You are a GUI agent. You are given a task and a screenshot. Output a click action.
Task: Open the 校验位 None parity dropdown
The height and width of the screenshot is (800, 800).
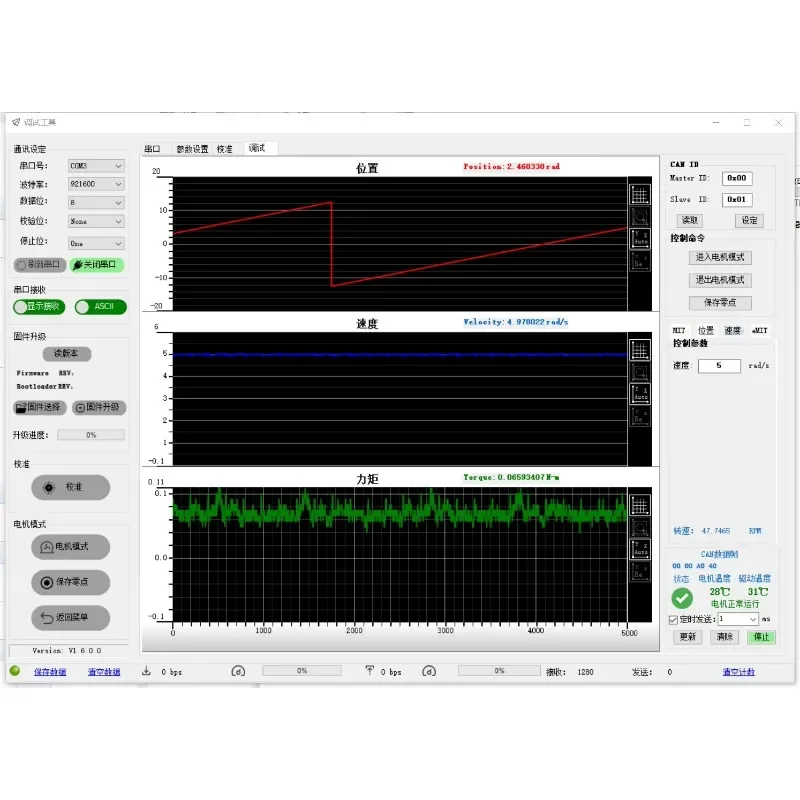tap(96, 221)
